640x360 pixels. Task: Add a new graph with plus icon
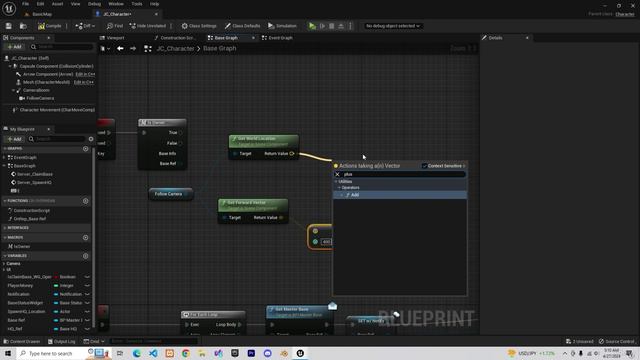[x=86, y=149]
